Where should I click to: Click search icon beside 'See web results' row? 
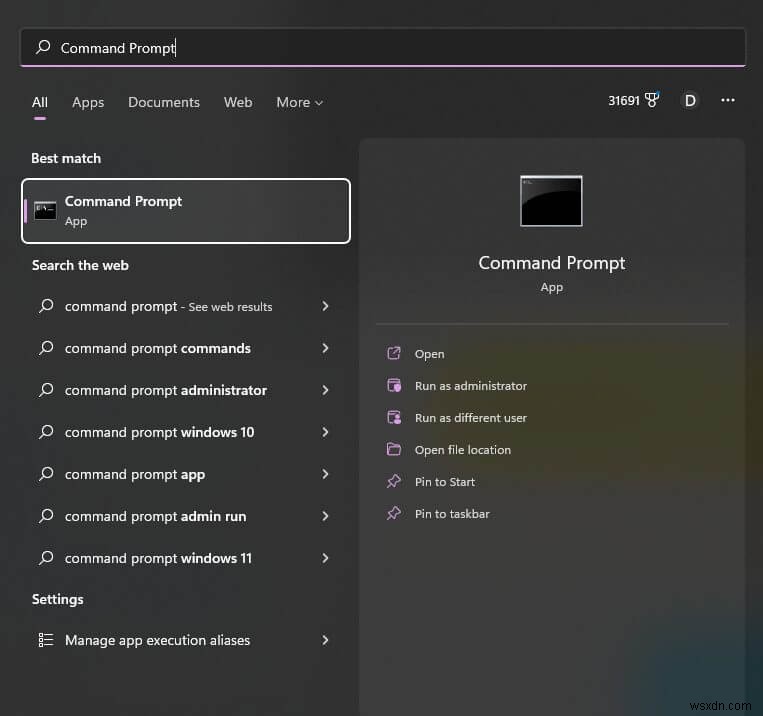pos(46,306)
